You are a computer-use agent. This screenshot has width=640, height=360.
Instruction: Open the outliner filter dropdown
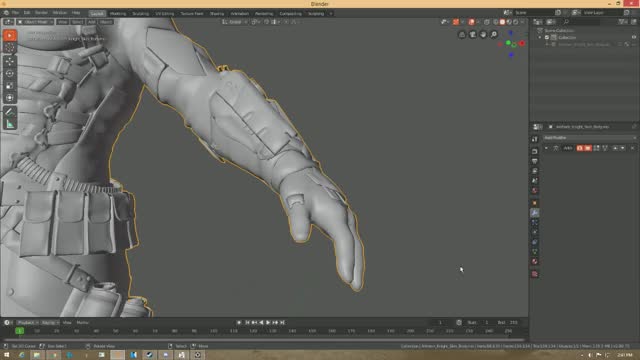click(x=622, y=22)
